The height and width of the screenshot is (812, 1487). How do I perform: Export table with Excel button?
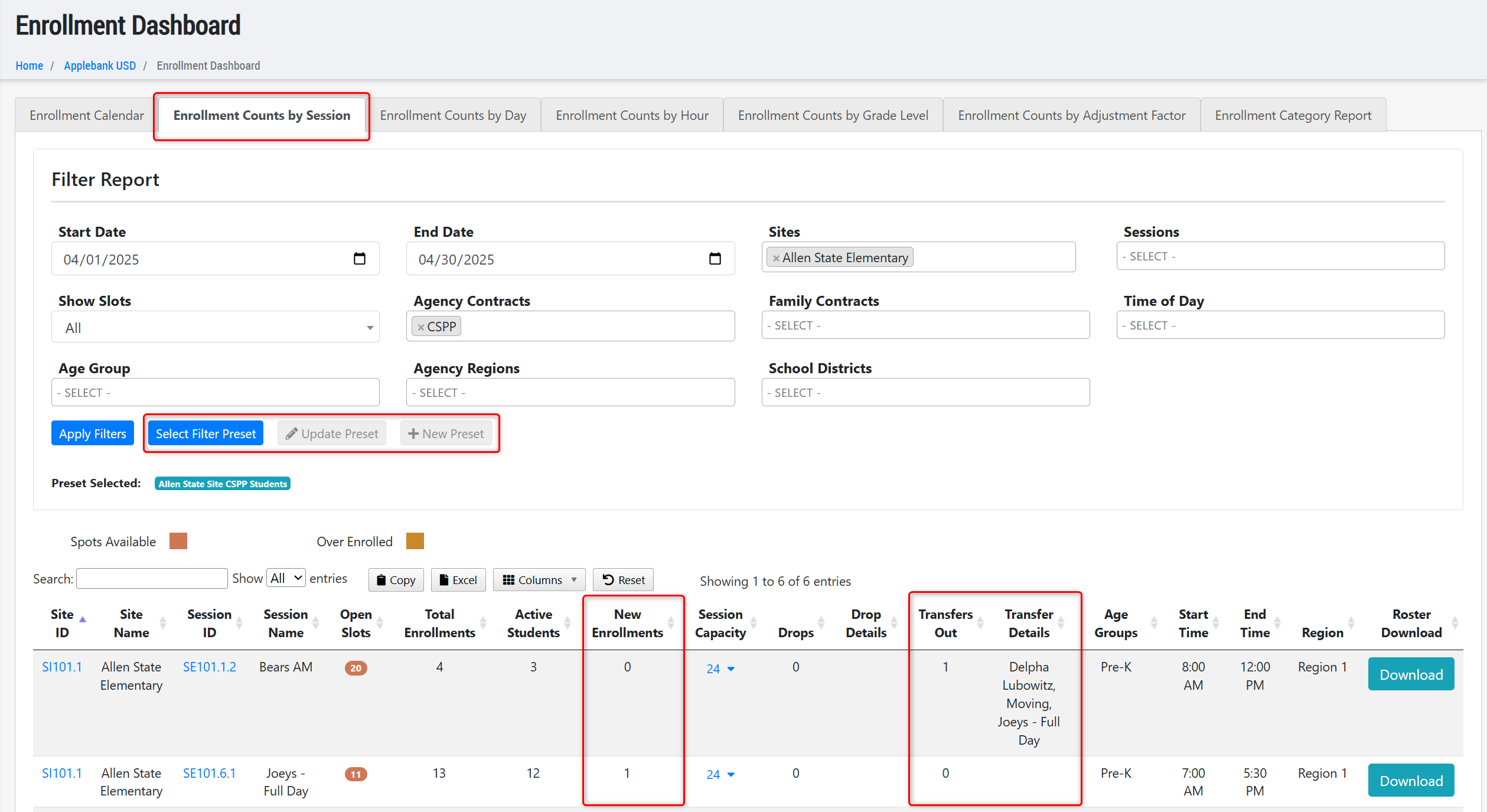point(458,580)
